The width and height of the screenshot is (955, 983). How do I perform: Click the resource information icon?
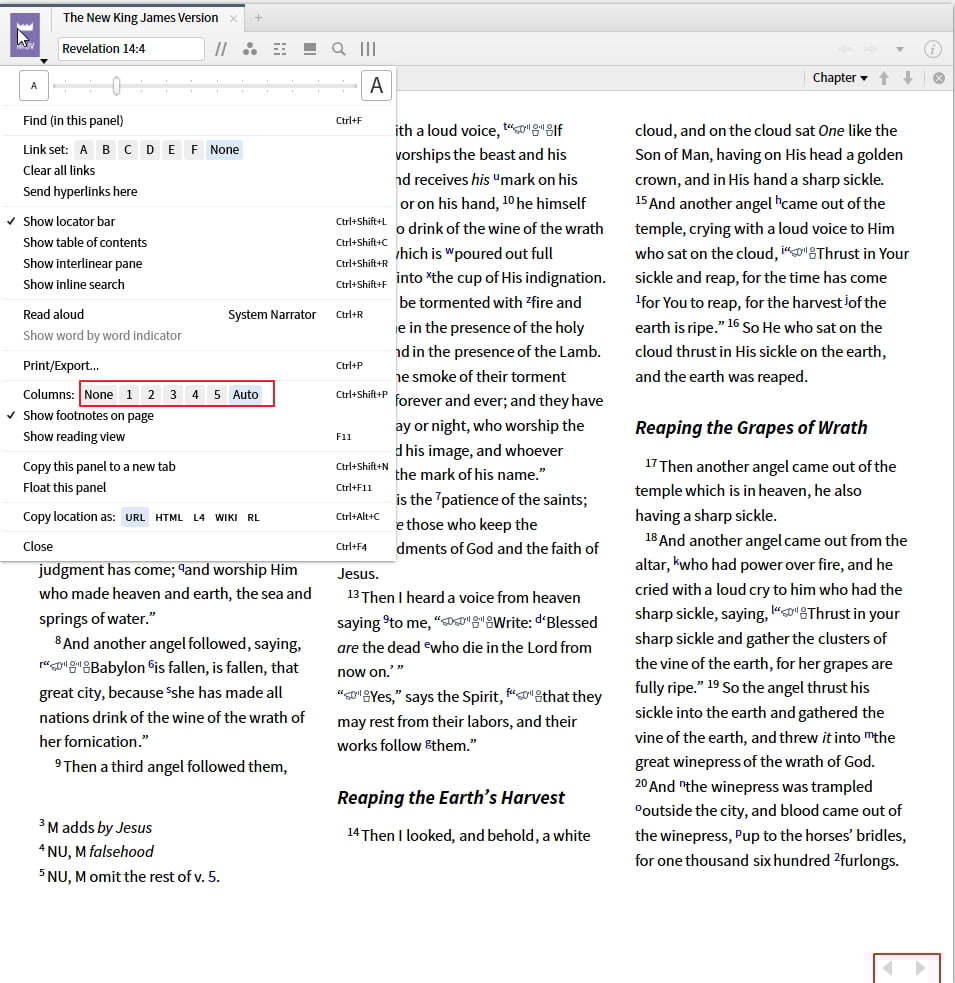pos(932,49)
